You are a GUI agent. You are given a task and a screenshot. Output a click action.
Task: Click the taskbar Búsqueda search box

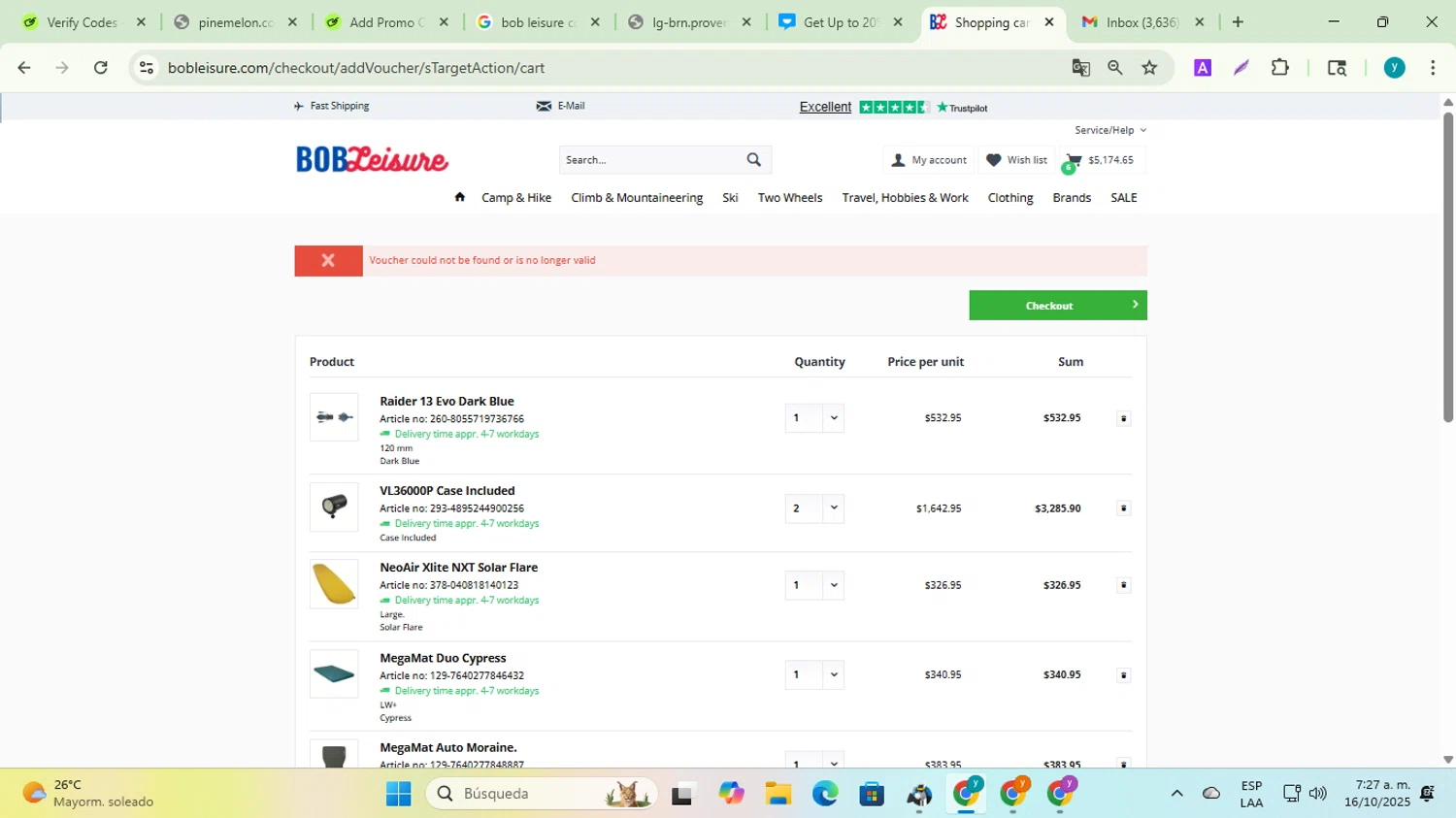pyautogui.click(x=542, y=794)
